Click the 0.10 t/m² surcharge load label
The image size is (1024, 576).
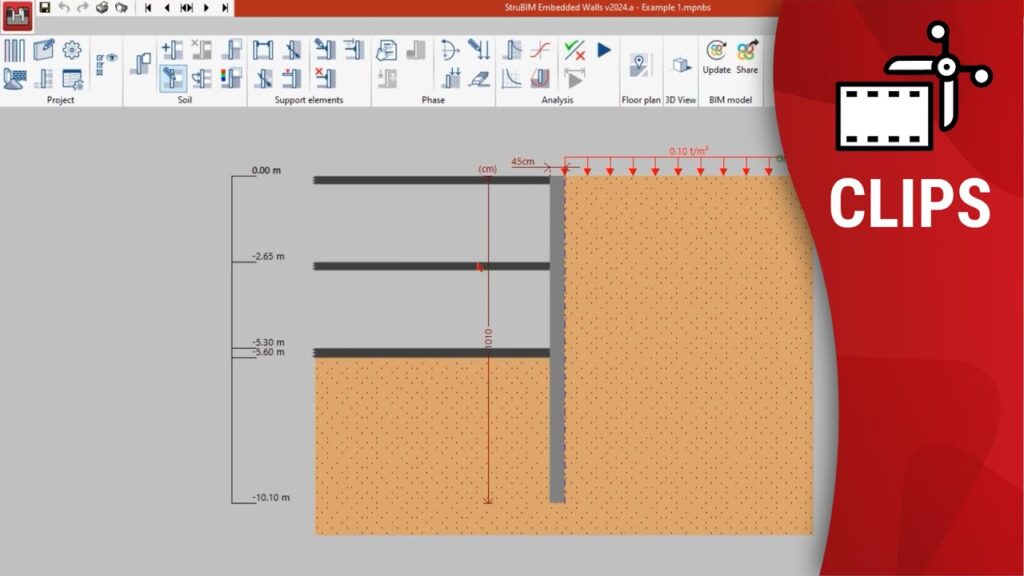[689, 152]
